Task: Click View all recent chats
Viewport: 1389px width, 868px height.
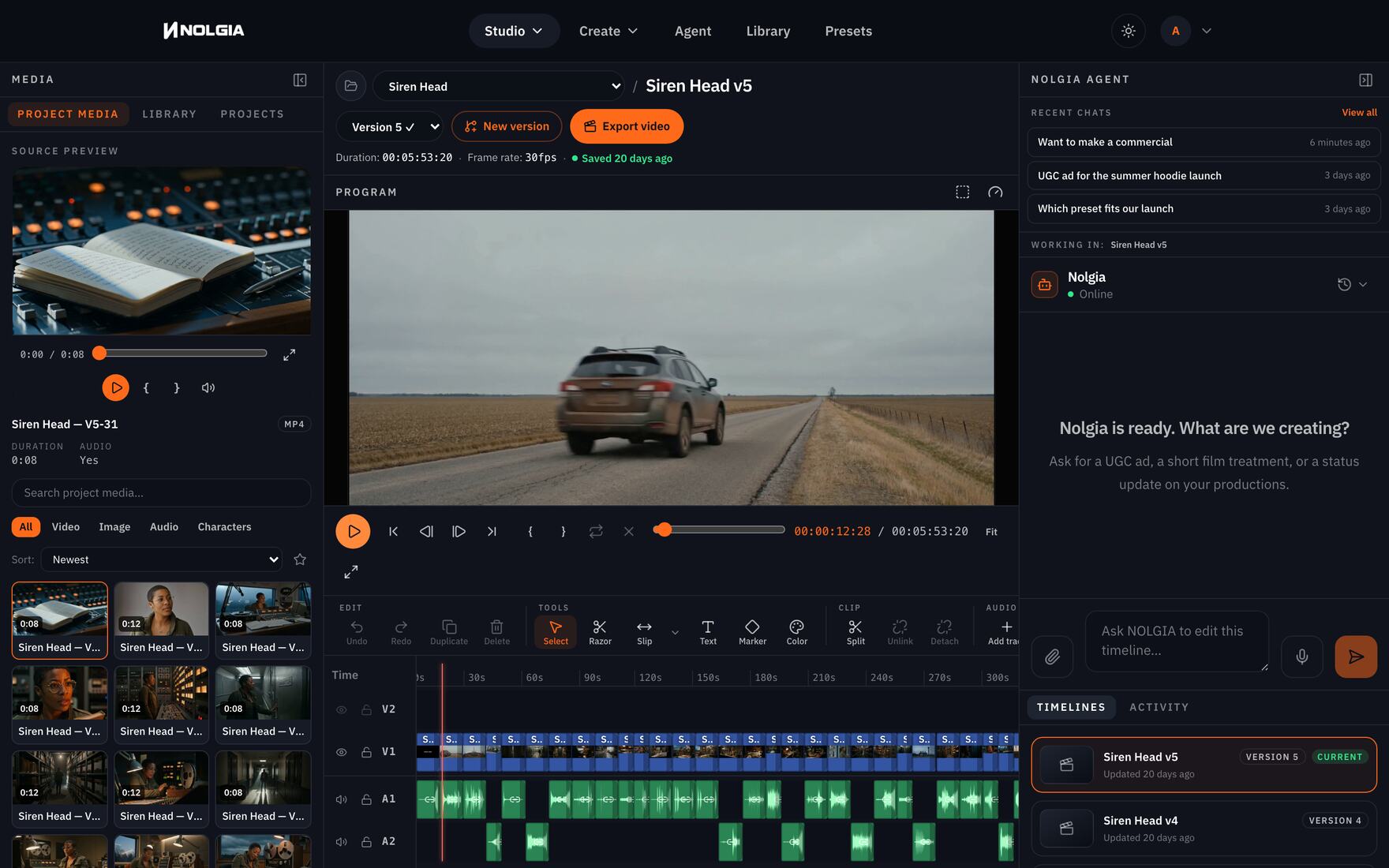Action: click(x=1359, y=112)
